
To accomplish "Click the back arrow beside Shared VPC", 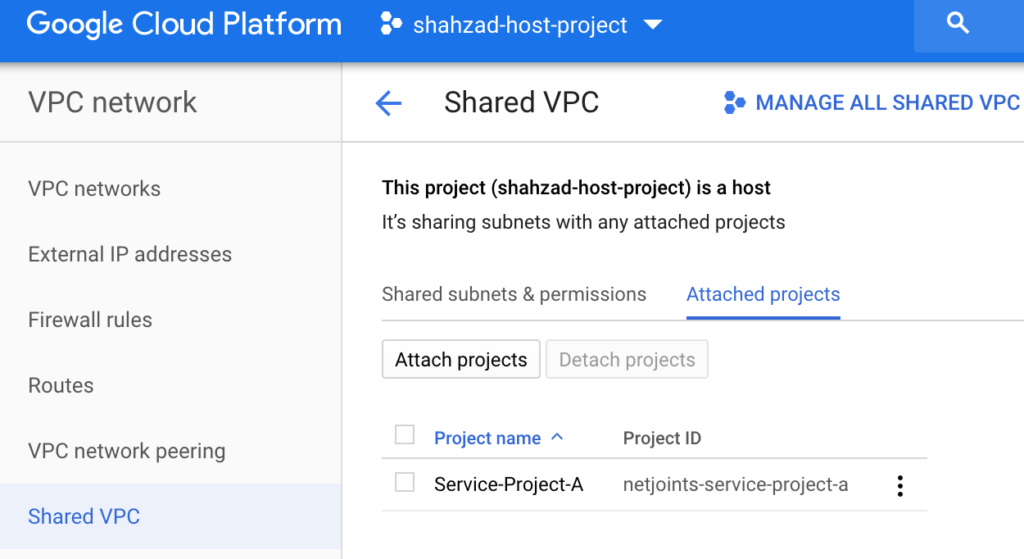I will click(389, 103).
